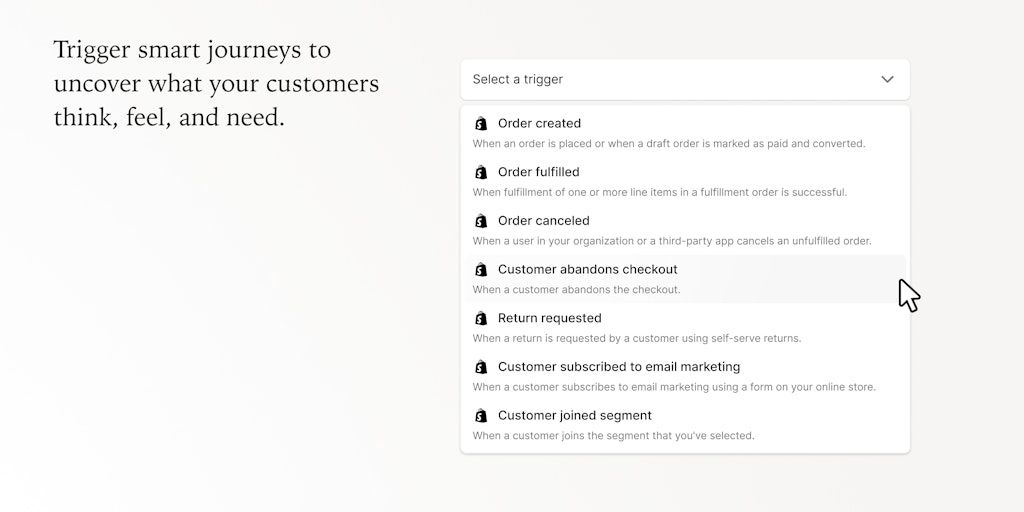Screen dimensions: 1024x512
Task: Select the Order created trigger option
Action: [x=539, y=124]
